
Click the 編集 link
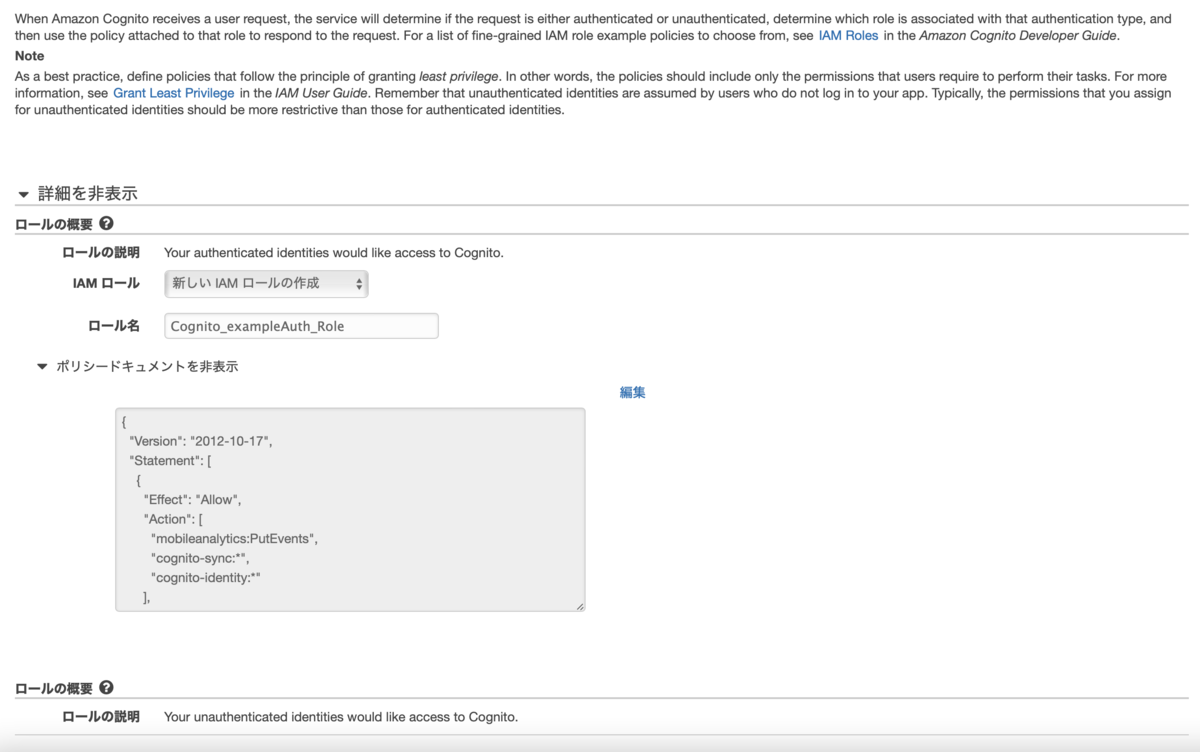[632, 392]
